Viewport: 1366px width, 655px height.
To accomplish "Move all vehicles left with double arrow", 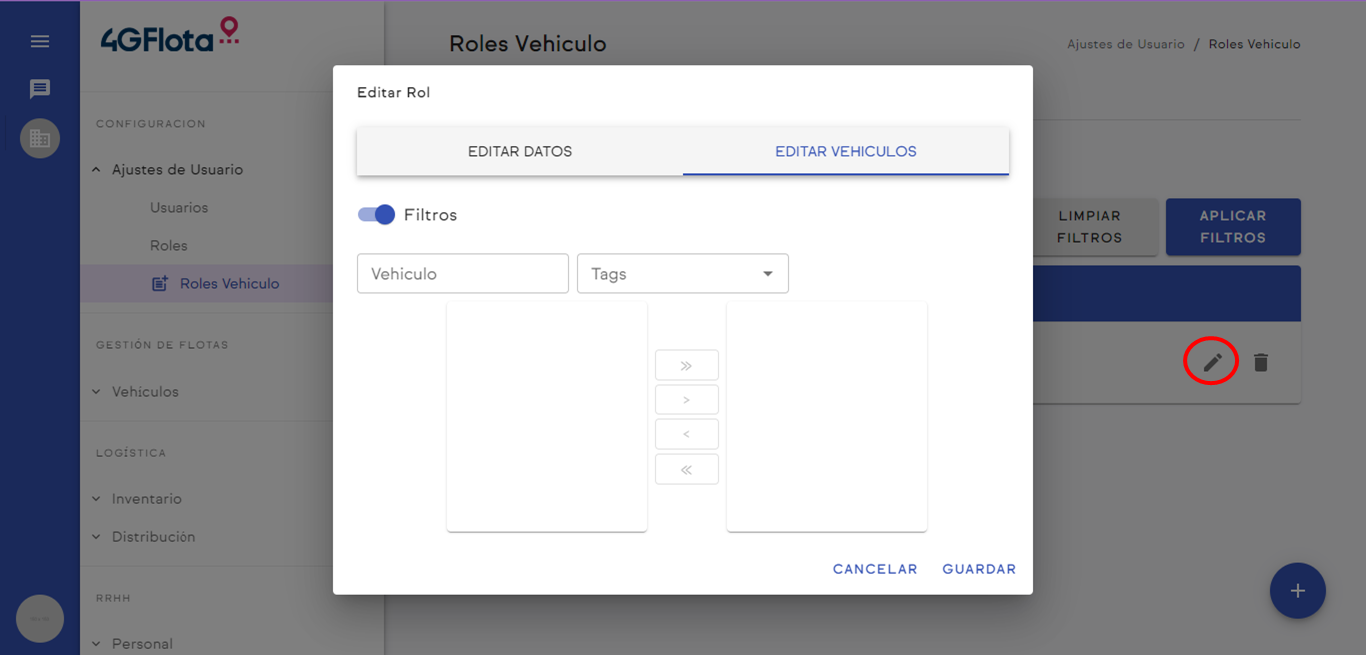I will [686, 469].
